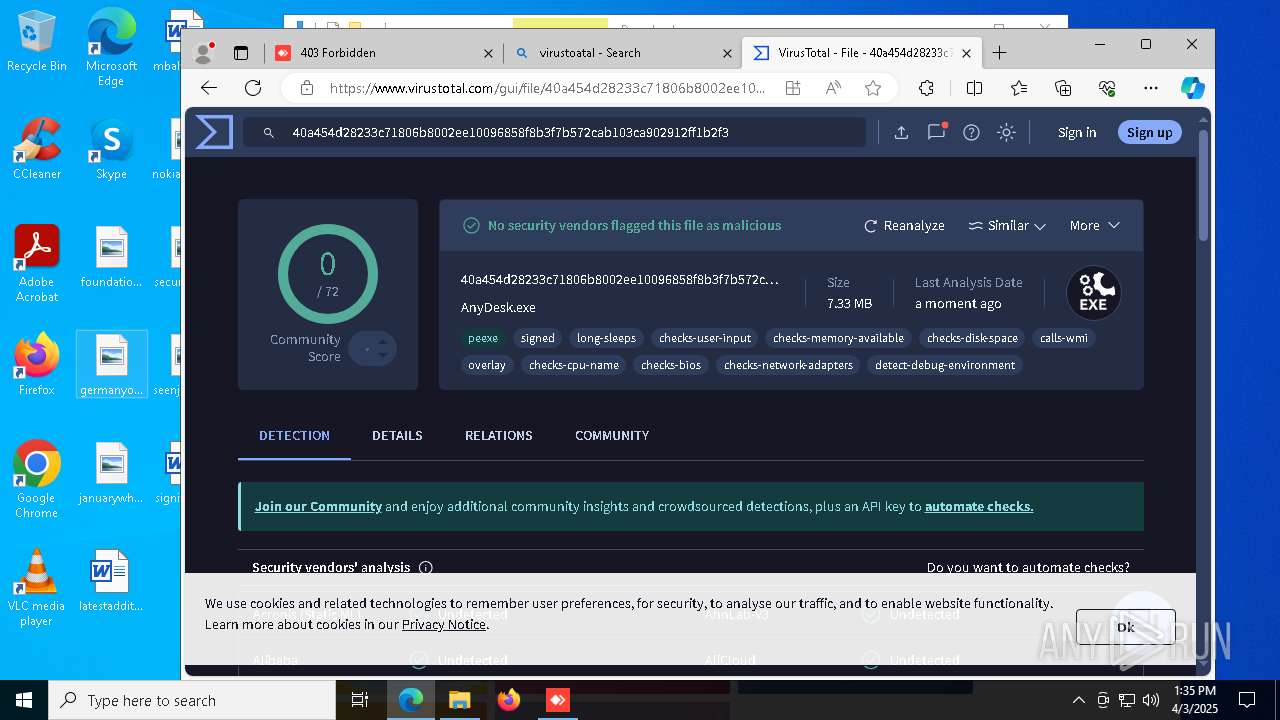
Task: Click the search magnifier icon in VirusTotal
Action: pyautogui.click(x=268, y=132)
